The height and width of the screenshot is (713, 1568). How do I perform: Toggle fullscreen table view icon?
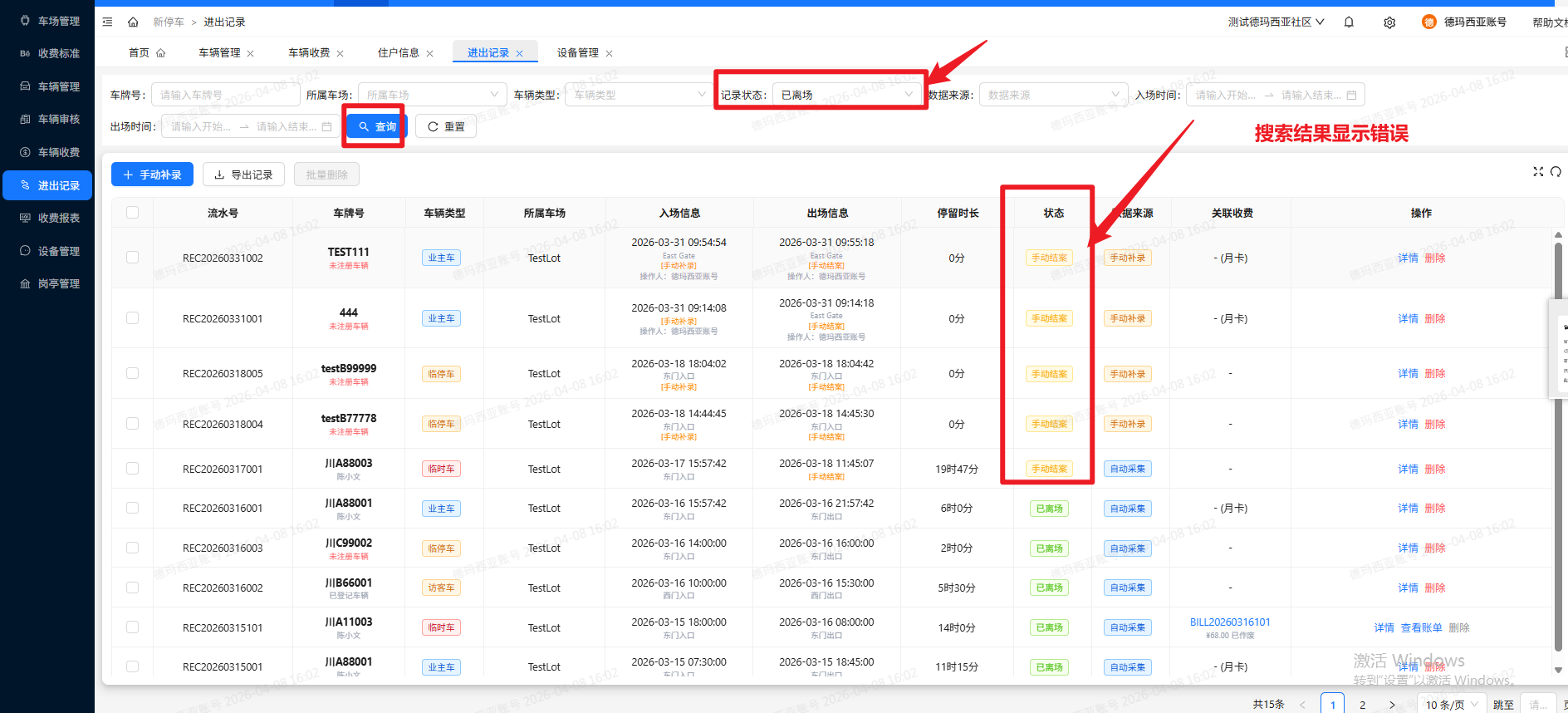point(1538,171)
